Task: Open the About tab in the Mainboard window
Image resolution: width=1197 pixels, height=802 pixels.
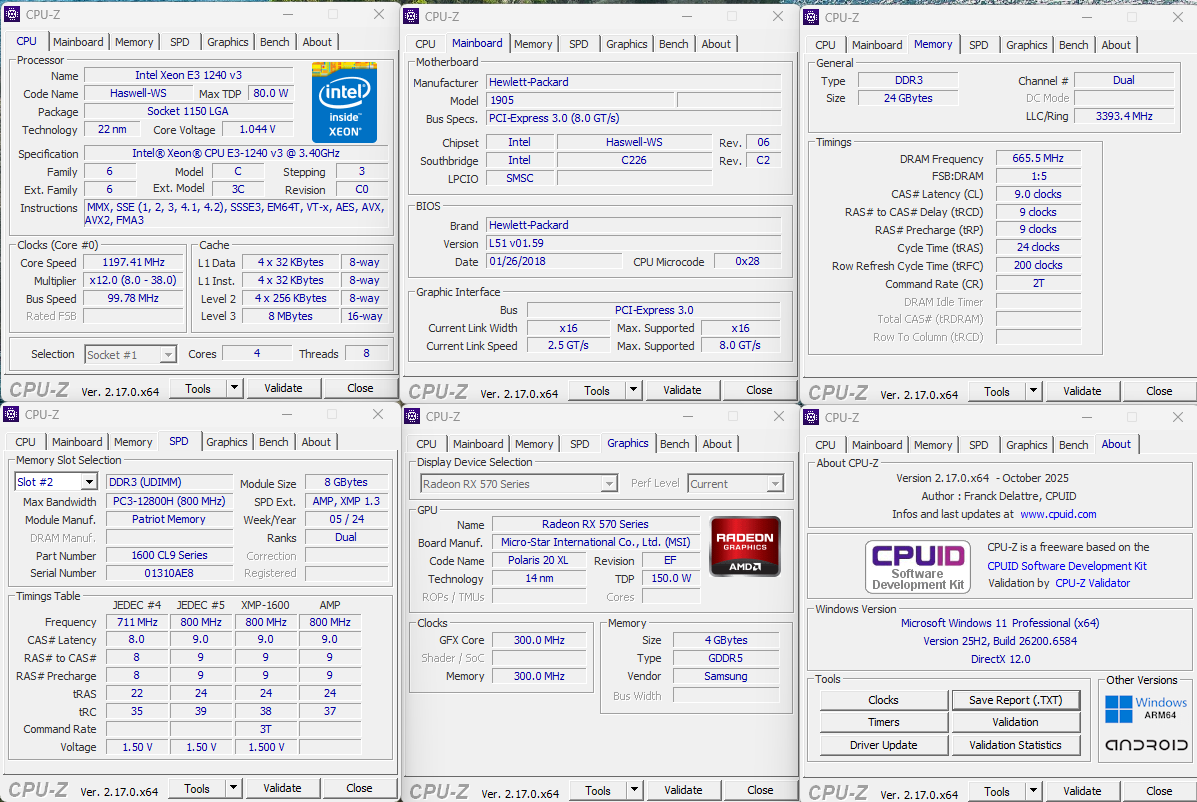Action: click(717, 43)
